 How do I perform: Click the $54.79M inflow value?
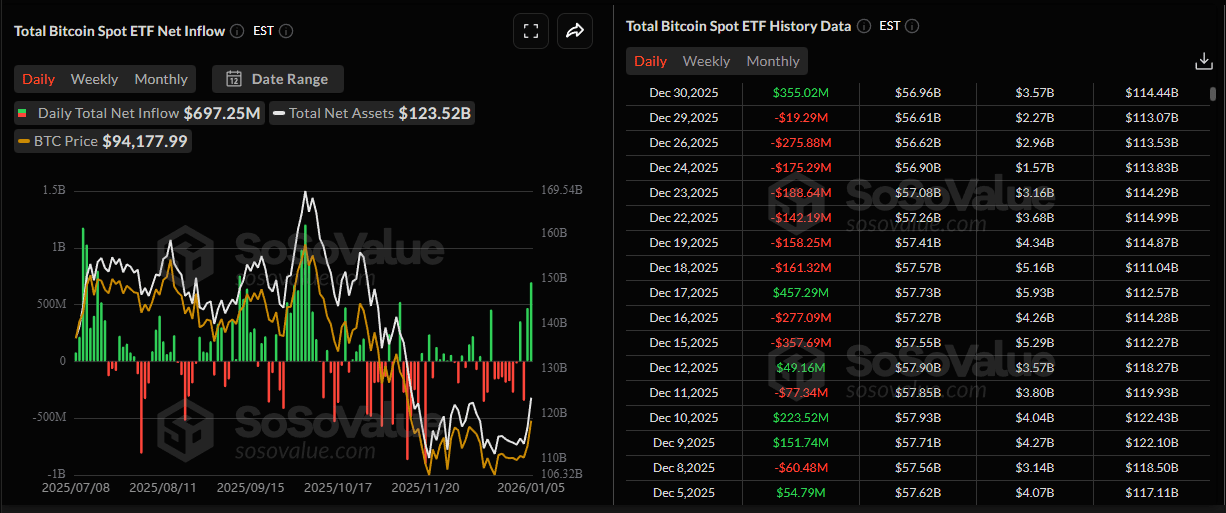click(801, 493)
